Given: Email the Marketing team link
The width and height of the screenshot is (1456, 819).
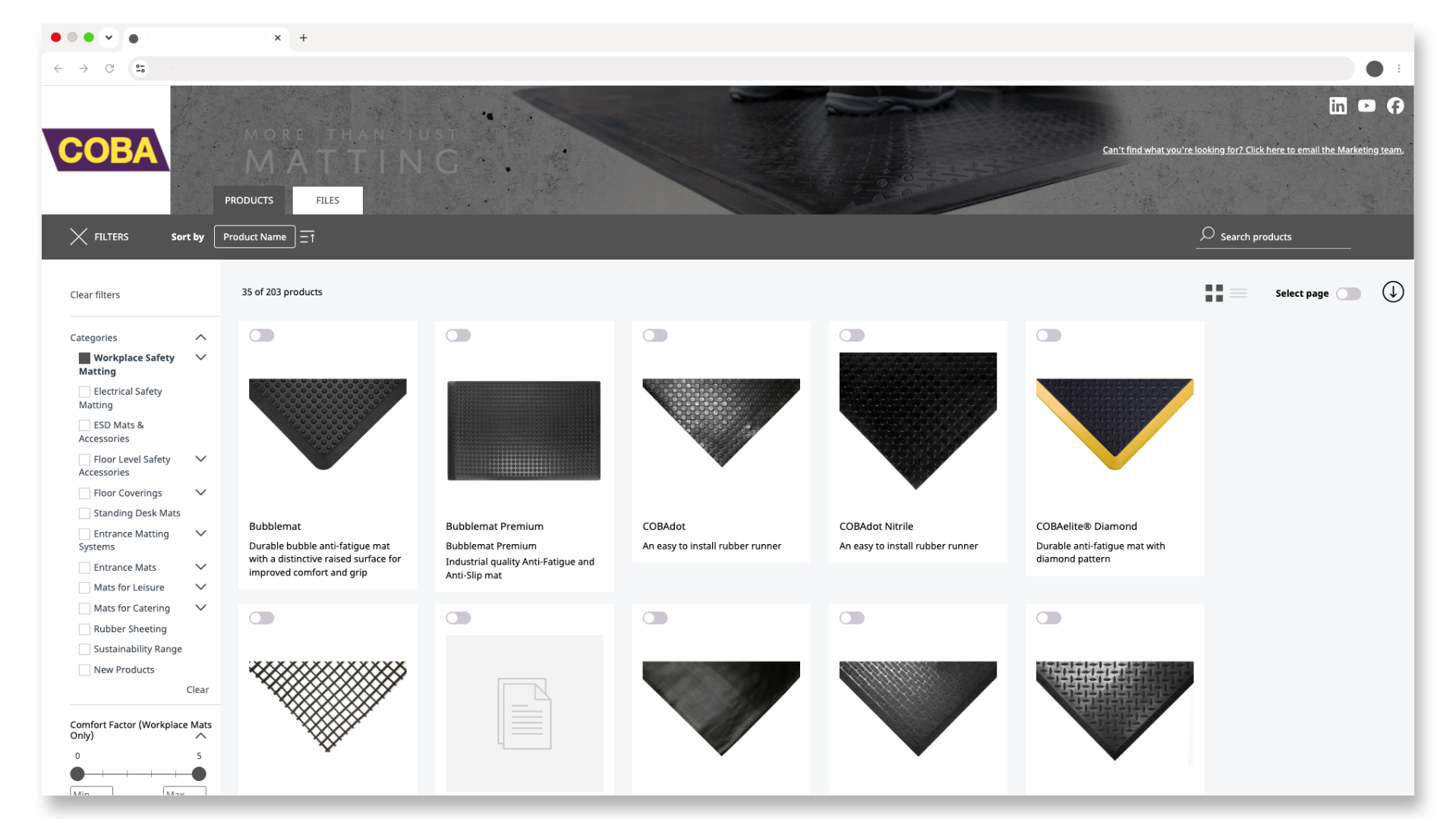Looking at the screenshot, I should (1253, 150).
